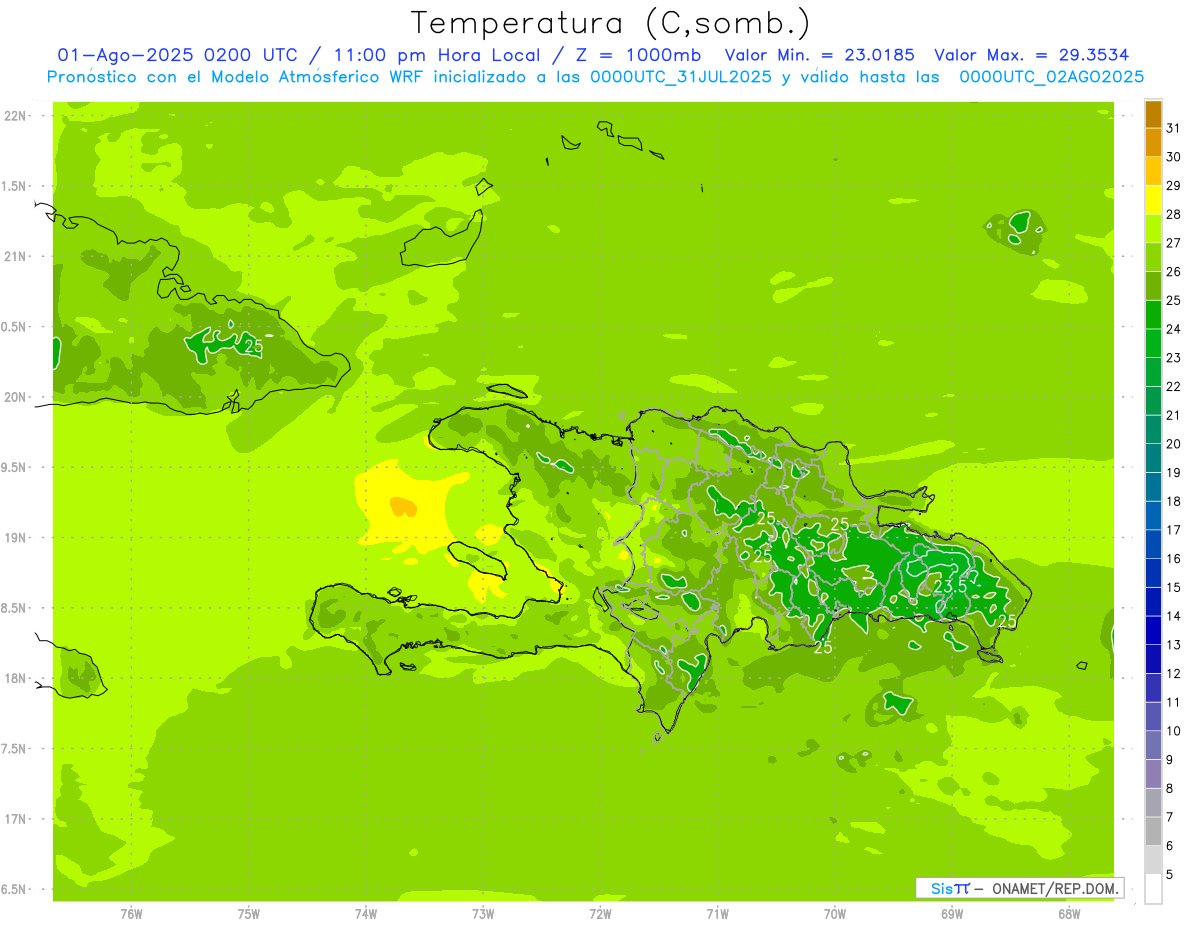Click the legend value '23'

coord(1174,357)
